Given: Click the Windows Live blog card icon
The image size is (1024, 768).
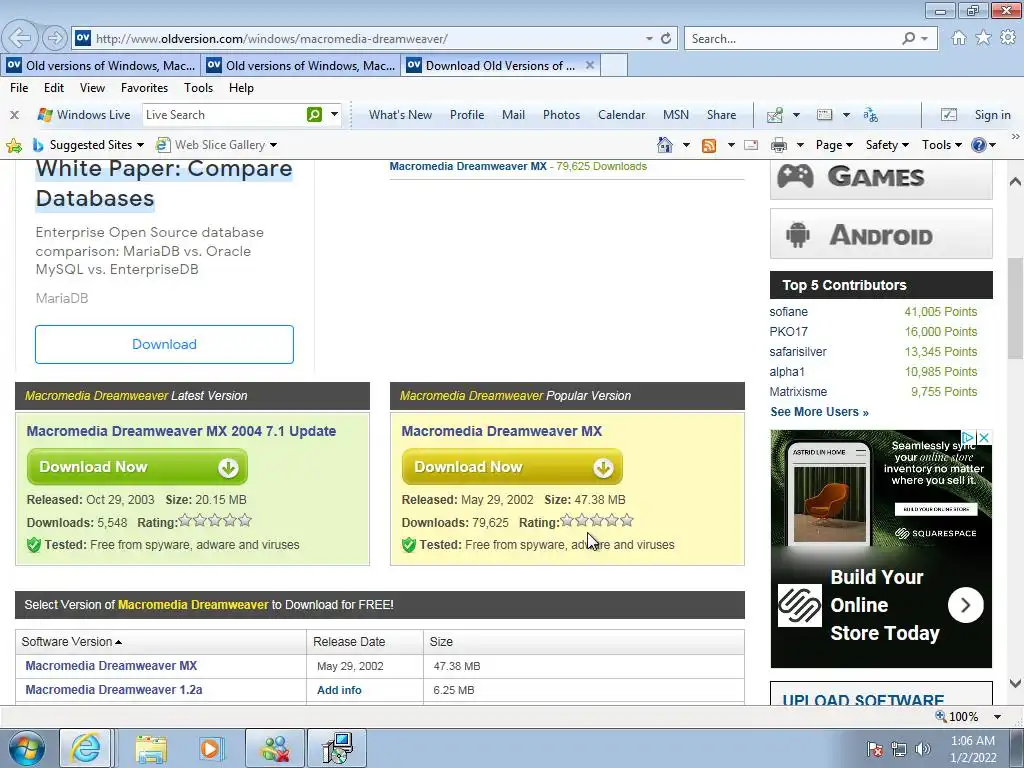Looking at the screenshot, I should [x=825, y=115].
